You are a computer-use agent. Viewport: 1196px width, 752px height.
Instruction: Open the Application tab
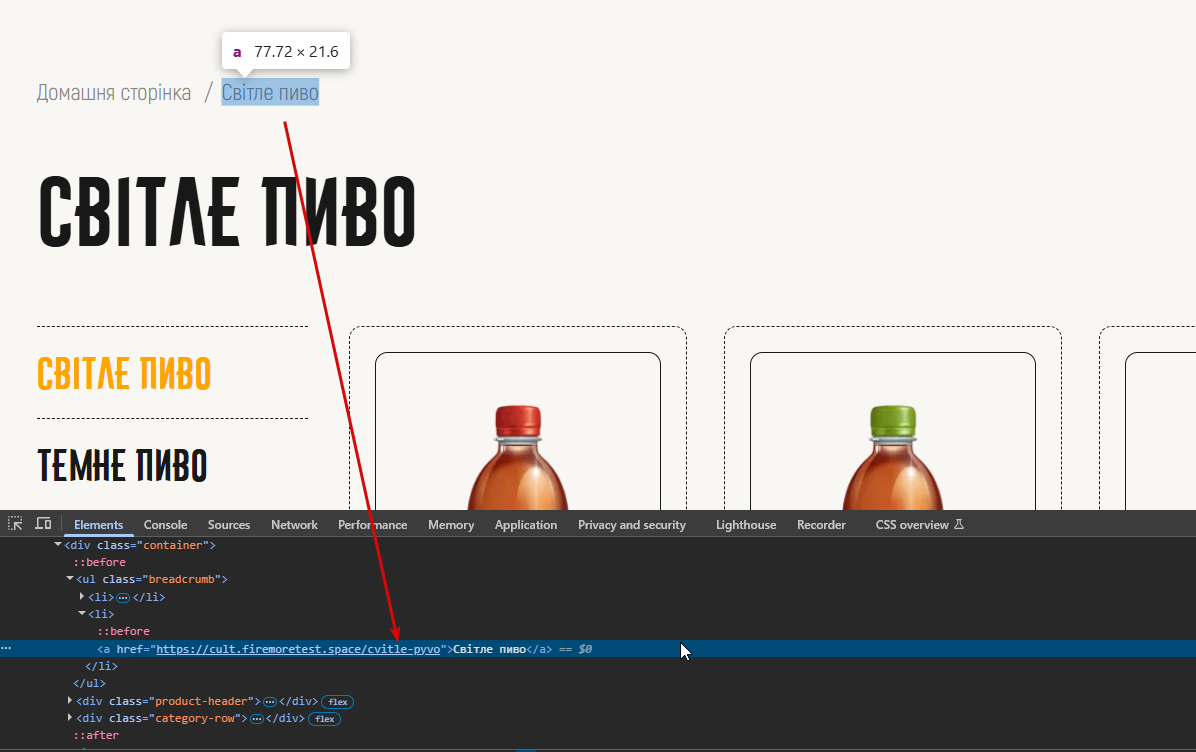526,525
